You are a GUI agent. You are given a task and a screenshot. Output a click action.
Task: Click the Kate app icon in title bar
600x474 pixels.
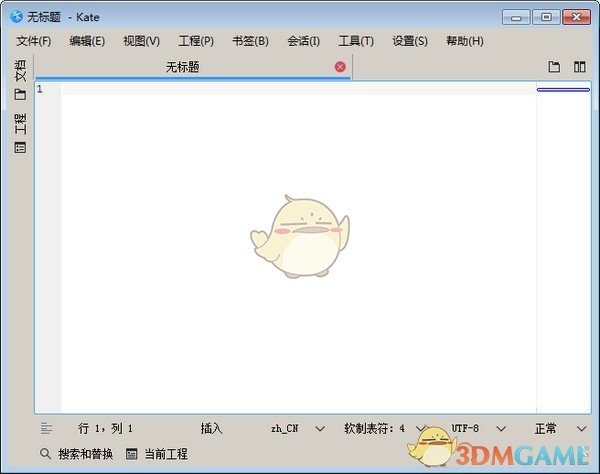16,16
